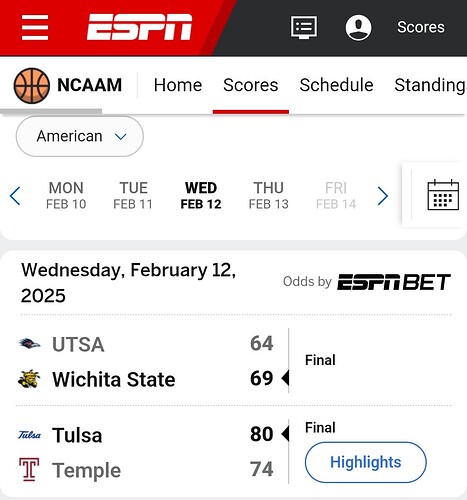
Task: Switch to the Home tab
Action: point(178,85)
